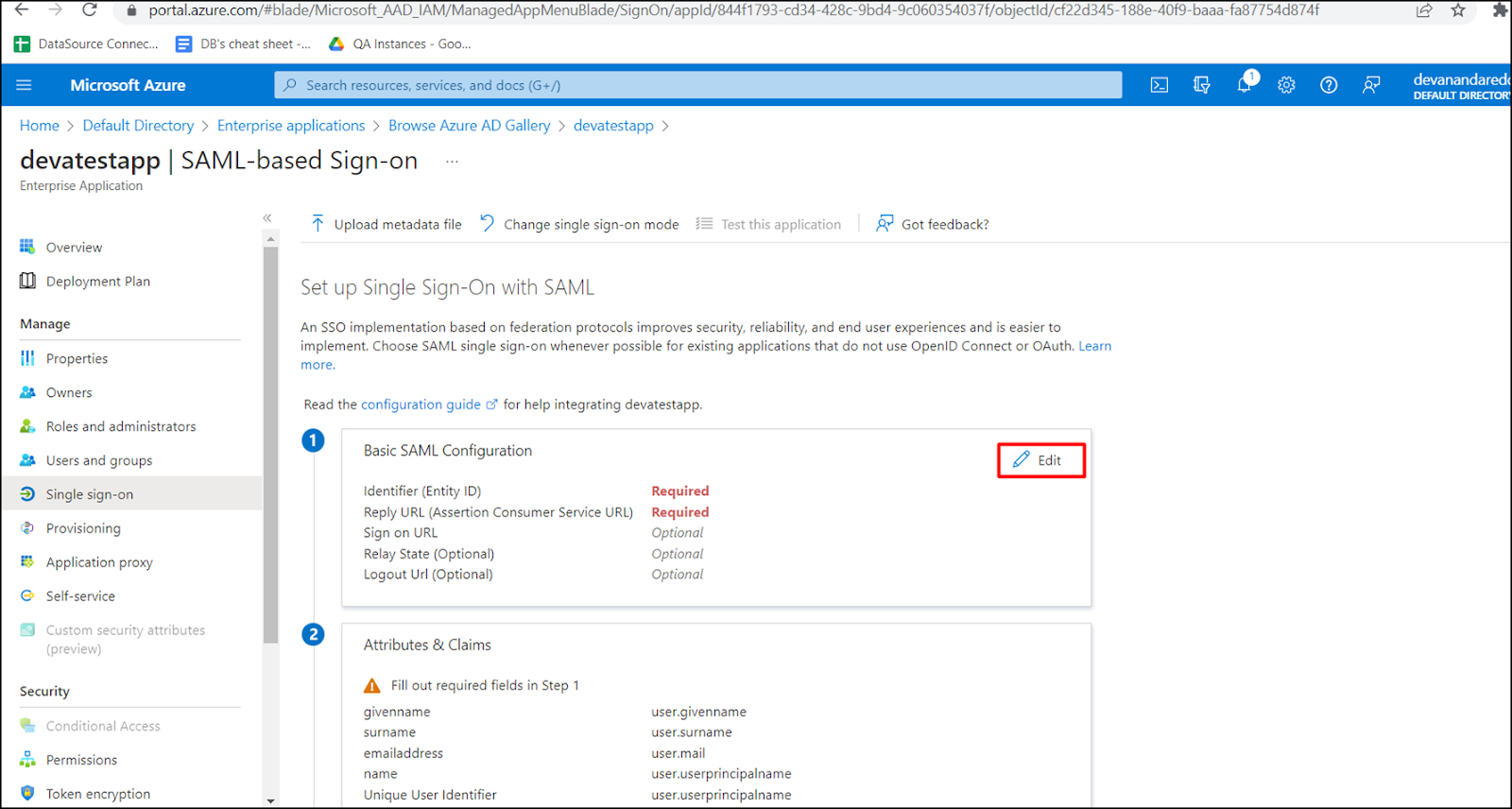Select Single sign-on in the sidebar
The image size is (1512, 809).
130,494
